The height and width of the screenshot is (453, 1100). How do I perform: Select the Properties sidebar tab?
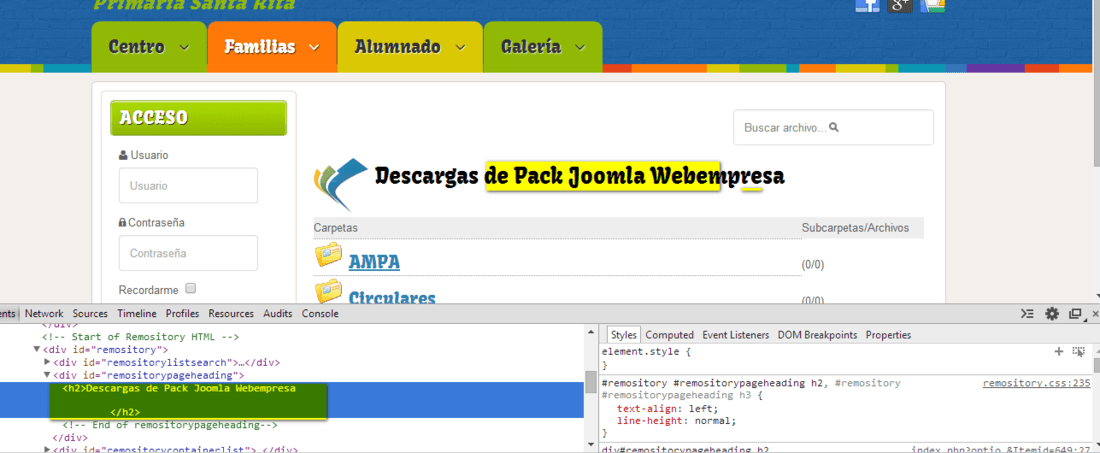click(888, 334)
